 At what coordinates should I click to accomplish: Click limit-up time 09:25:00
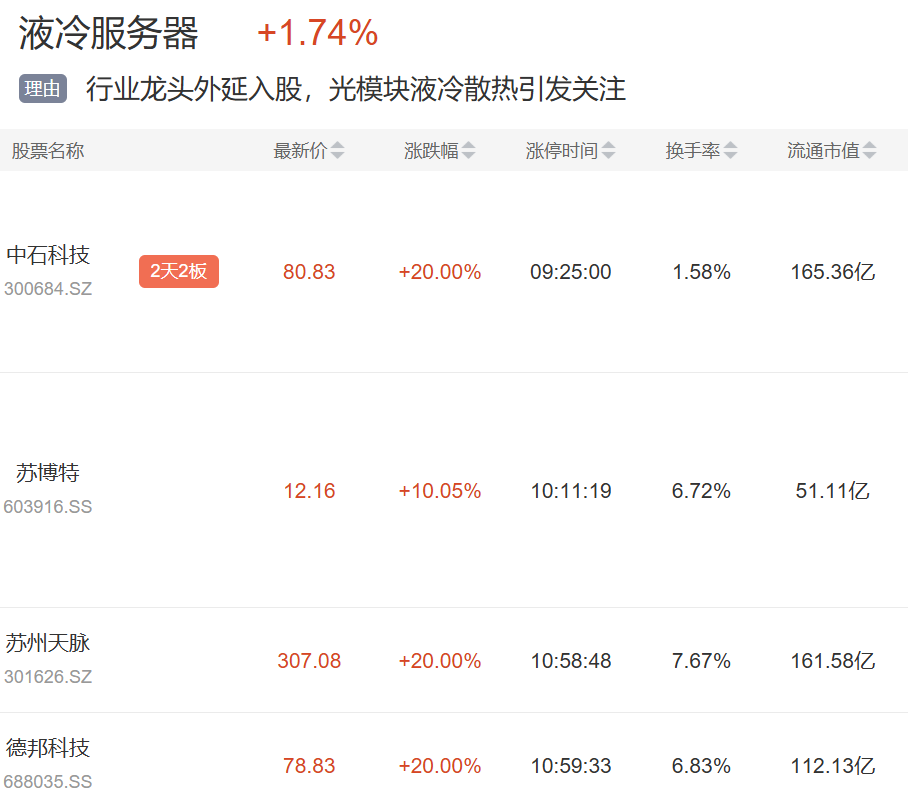pos(571,272)
